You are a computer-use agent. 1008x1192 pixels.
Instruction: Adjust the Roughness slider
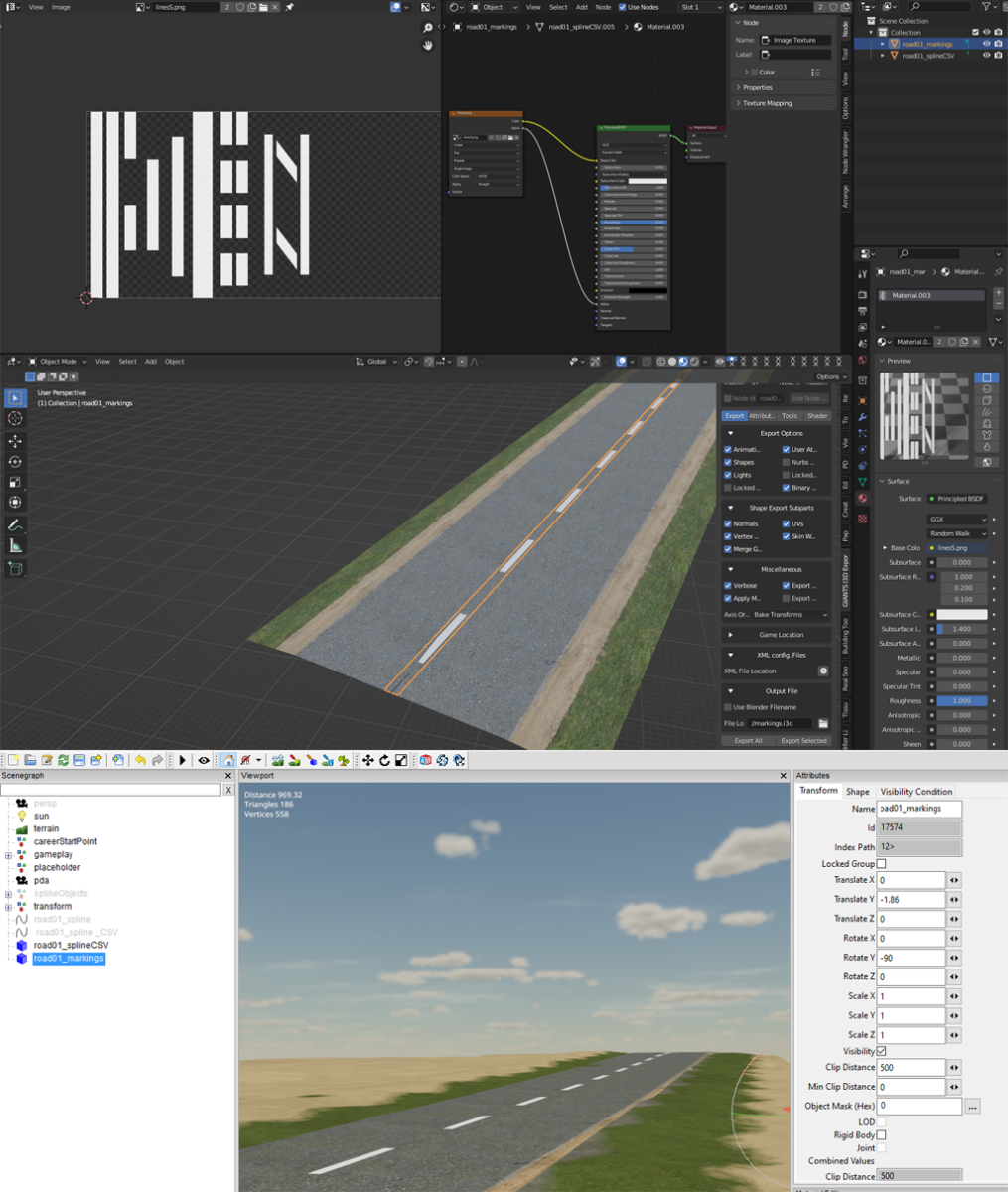(961, 701)
